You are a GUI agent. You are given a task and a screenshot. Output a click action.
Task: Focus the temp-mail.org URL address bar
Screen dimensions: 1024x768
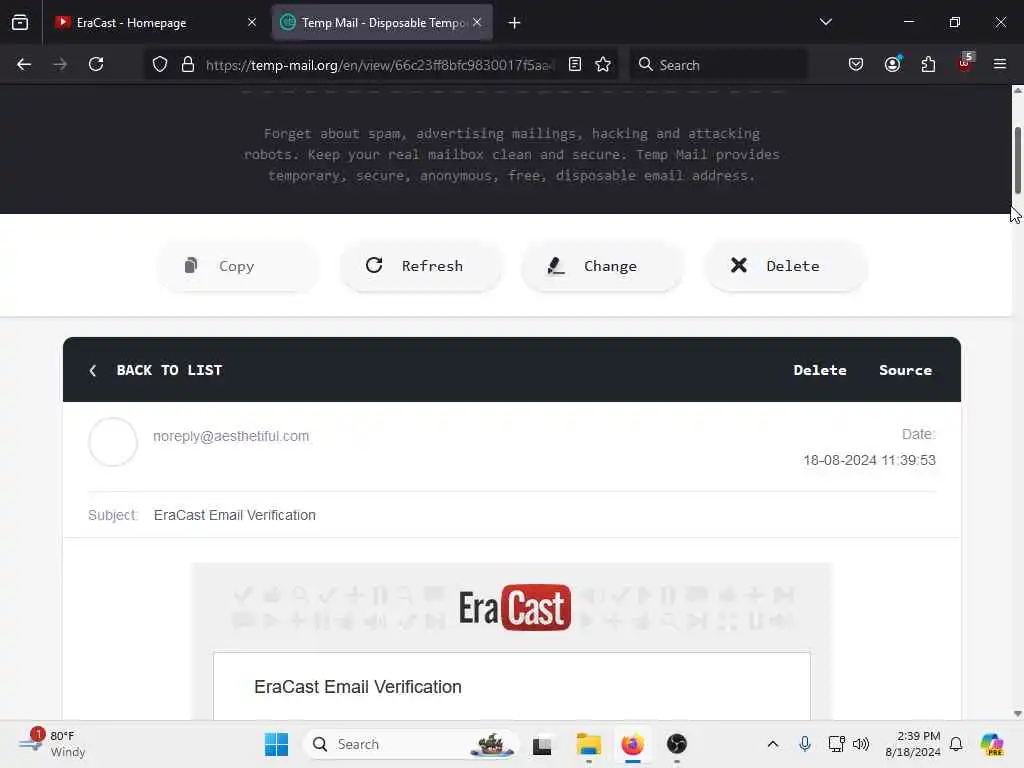(x=379, y=65)
